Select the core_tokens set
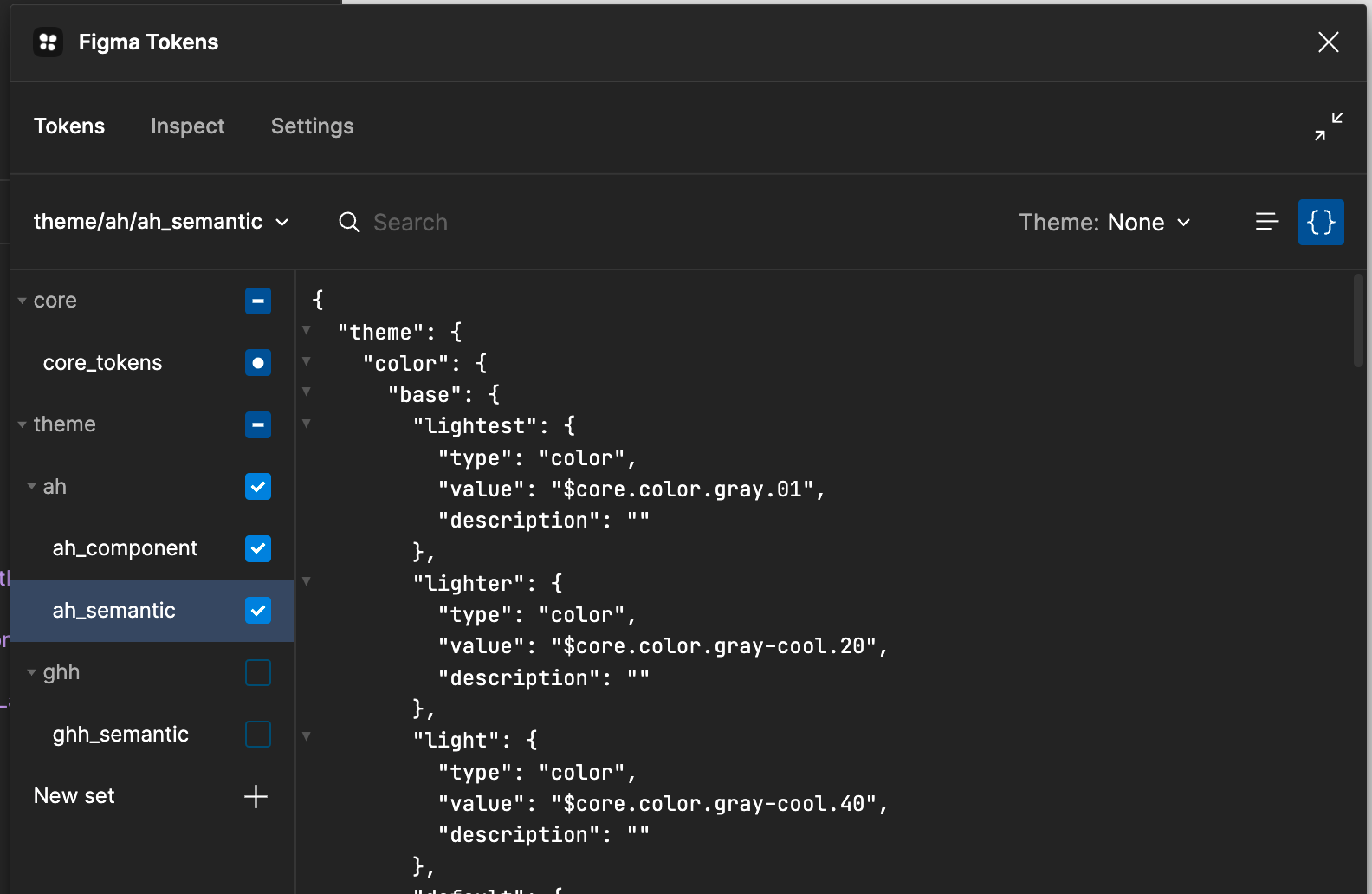Screen dimensions: 1372x894 point(102,363)
